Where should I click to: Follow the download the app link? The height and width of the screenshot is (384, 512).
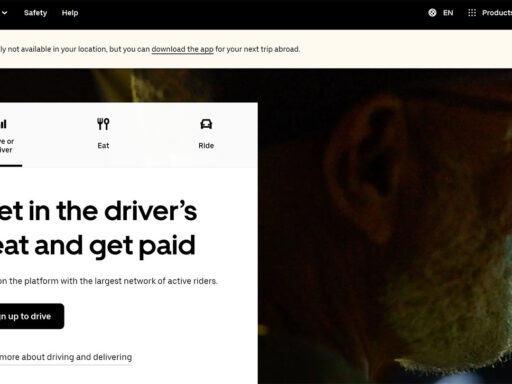182,49
